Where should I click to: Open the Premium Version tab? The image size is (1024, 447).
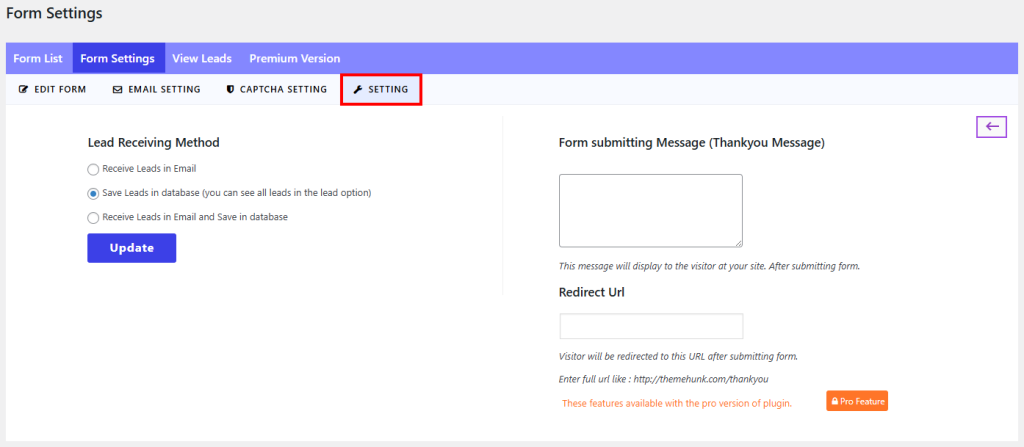tap(295, 58)
